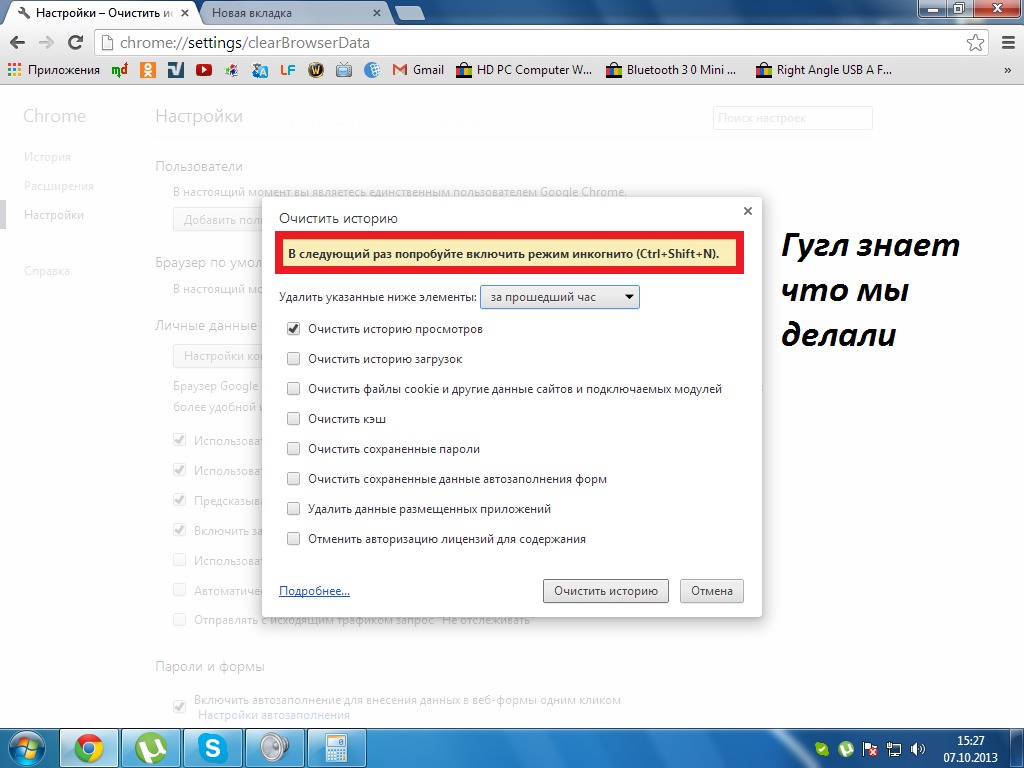This screenshot has height=768, width=1024.
Task: Go back with the browser Back arrow
Action: pos(18,43)
